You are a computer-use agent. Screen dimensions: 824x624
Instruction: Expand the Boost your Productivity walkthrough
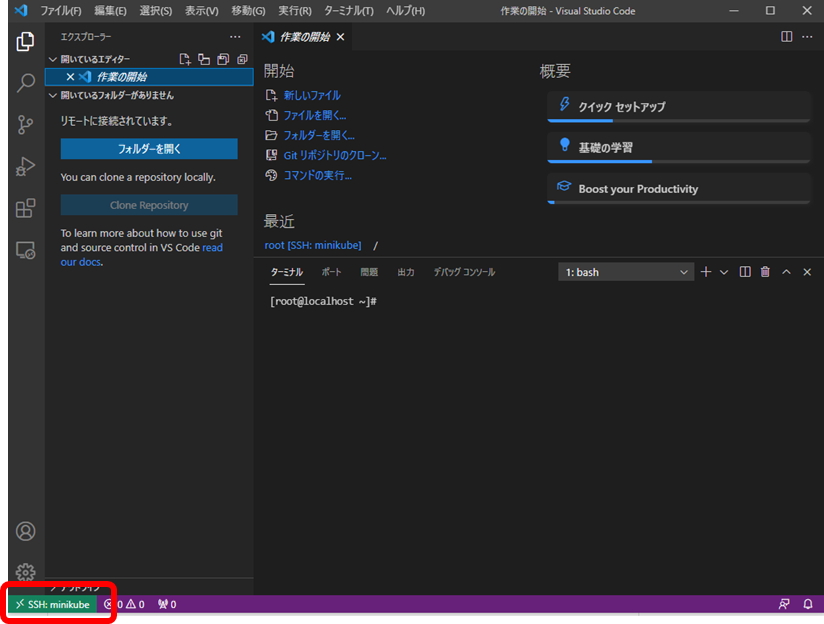coord(678,189)
